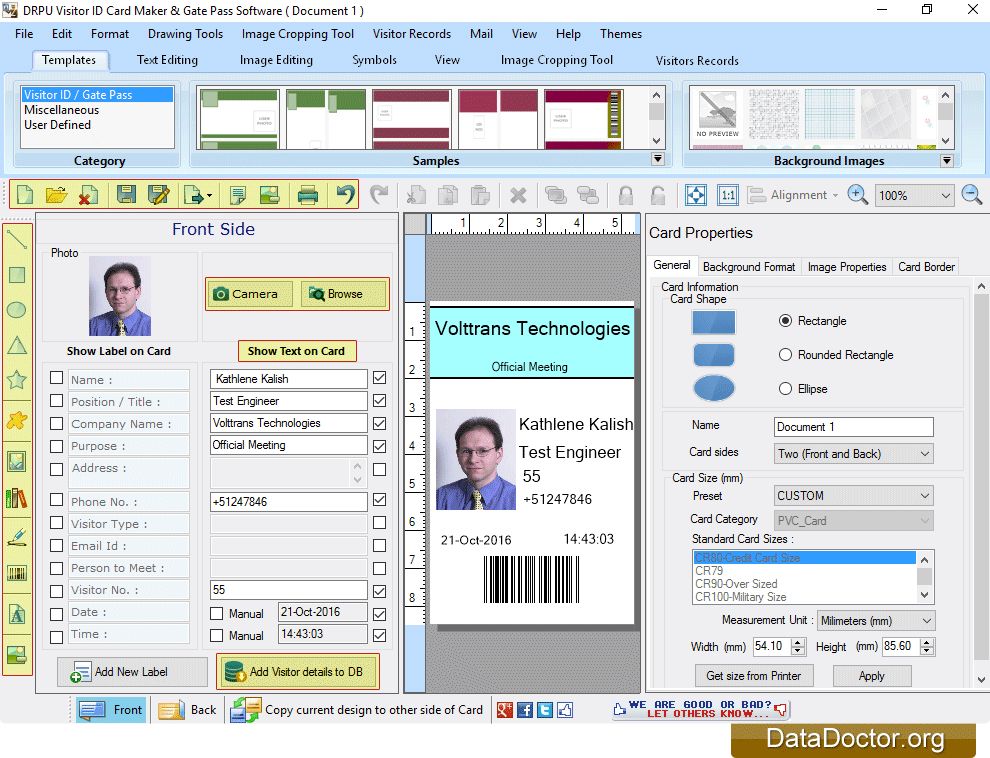The height and width of the screenshot is (758, 990).
Task: Click the Document 1 name field
Action: click(854, 427)
